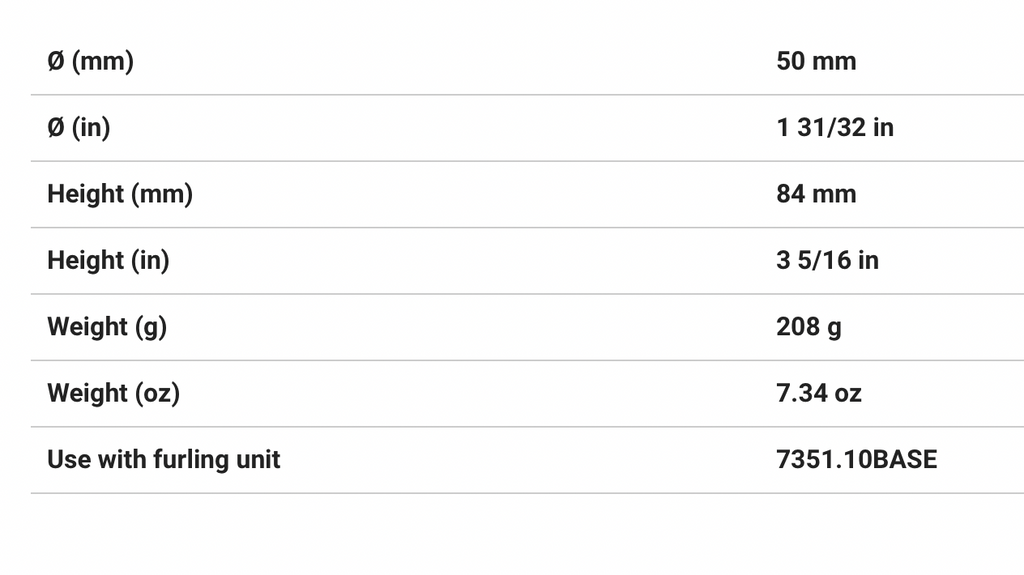1024x575 pixels.
Task: Click the Ø symbol in the millimetre row
Action: coord(56,61)
